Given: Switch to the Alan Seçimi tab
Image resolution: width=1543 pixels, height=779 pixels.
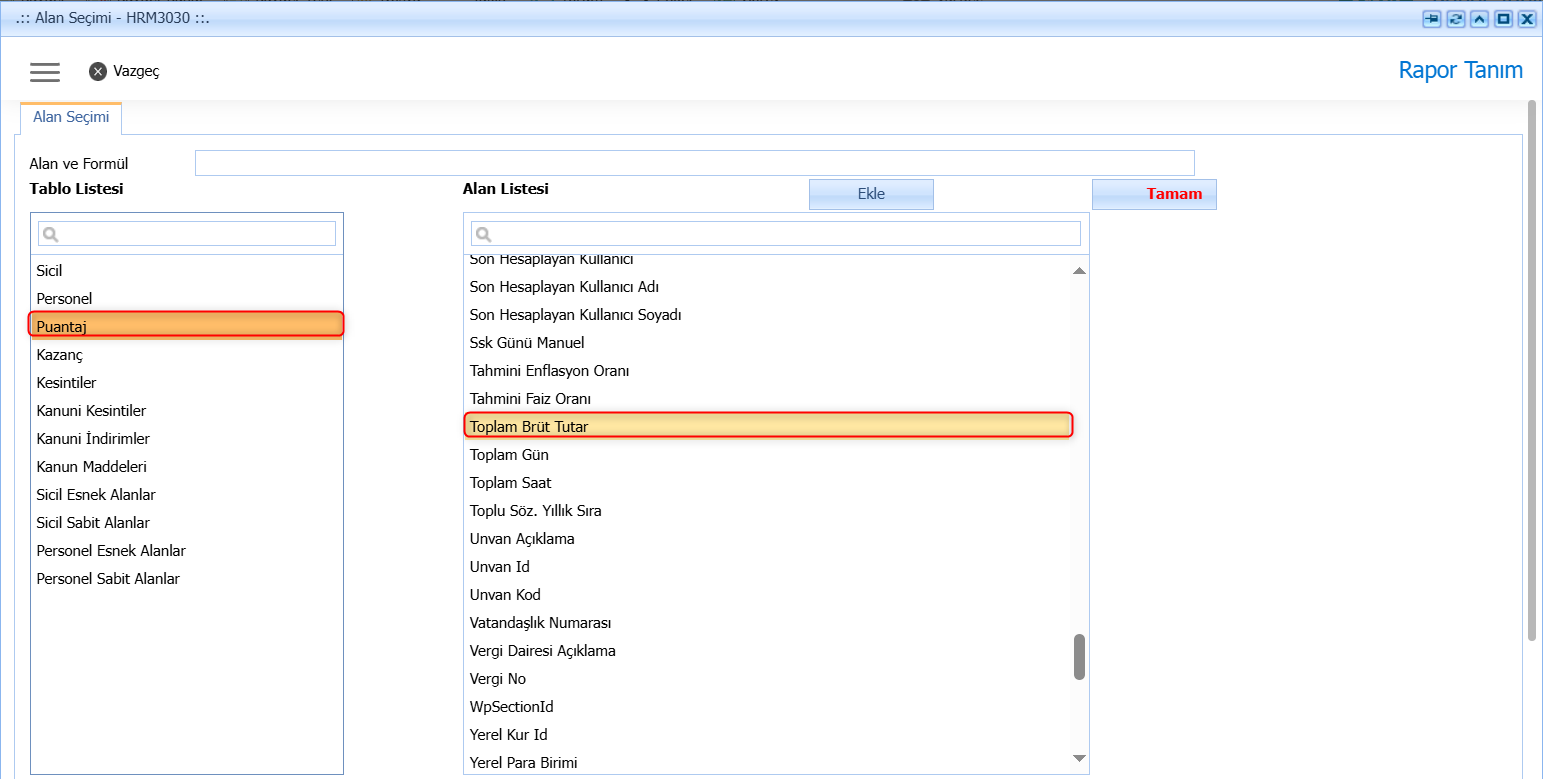Looking at the screenshot, I should click(71, 117).
